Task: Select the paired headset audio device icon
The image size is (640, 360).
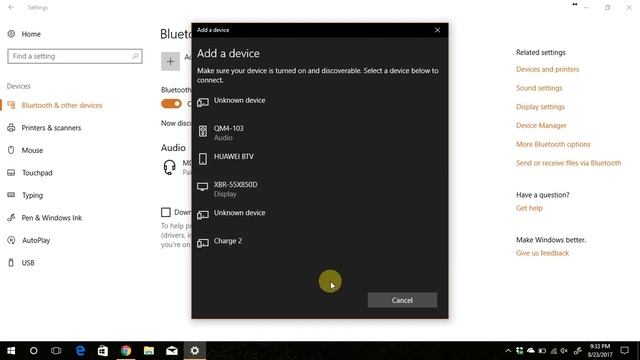Action: [169, 167]
